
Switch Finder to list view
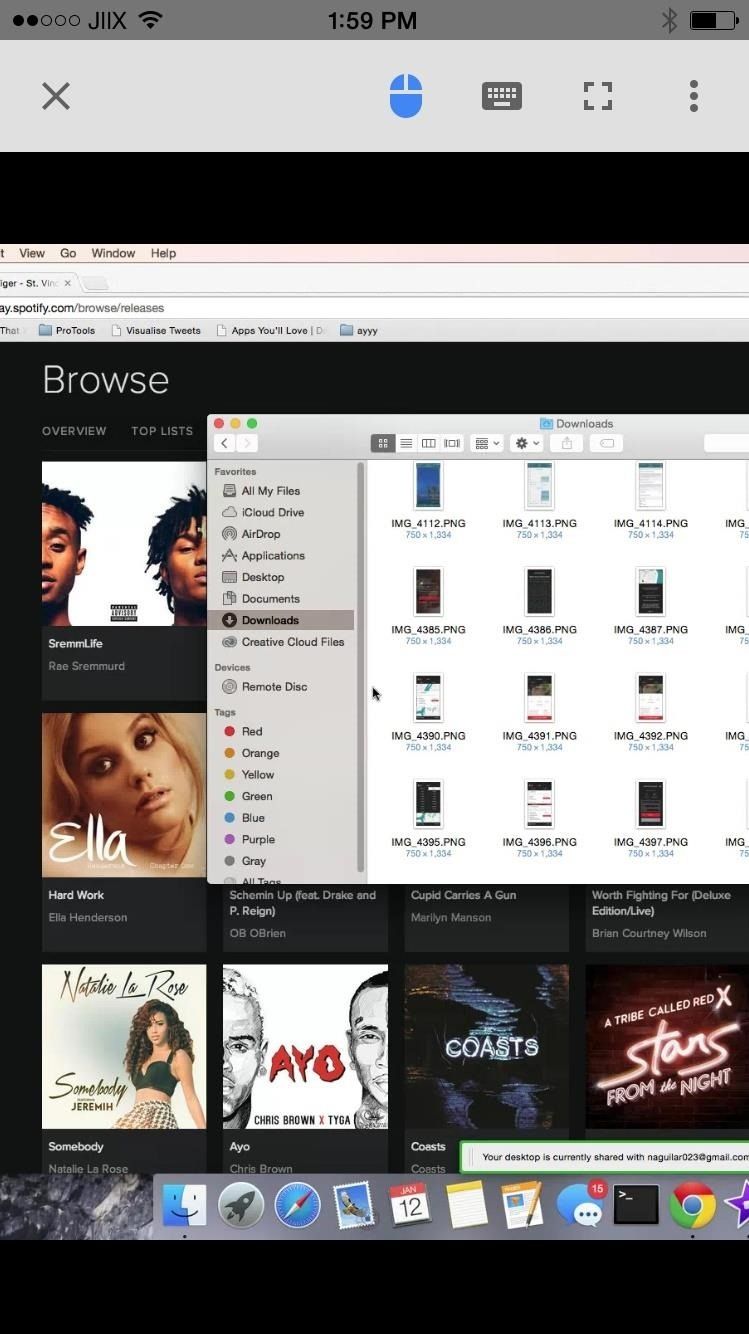[406, 443]
